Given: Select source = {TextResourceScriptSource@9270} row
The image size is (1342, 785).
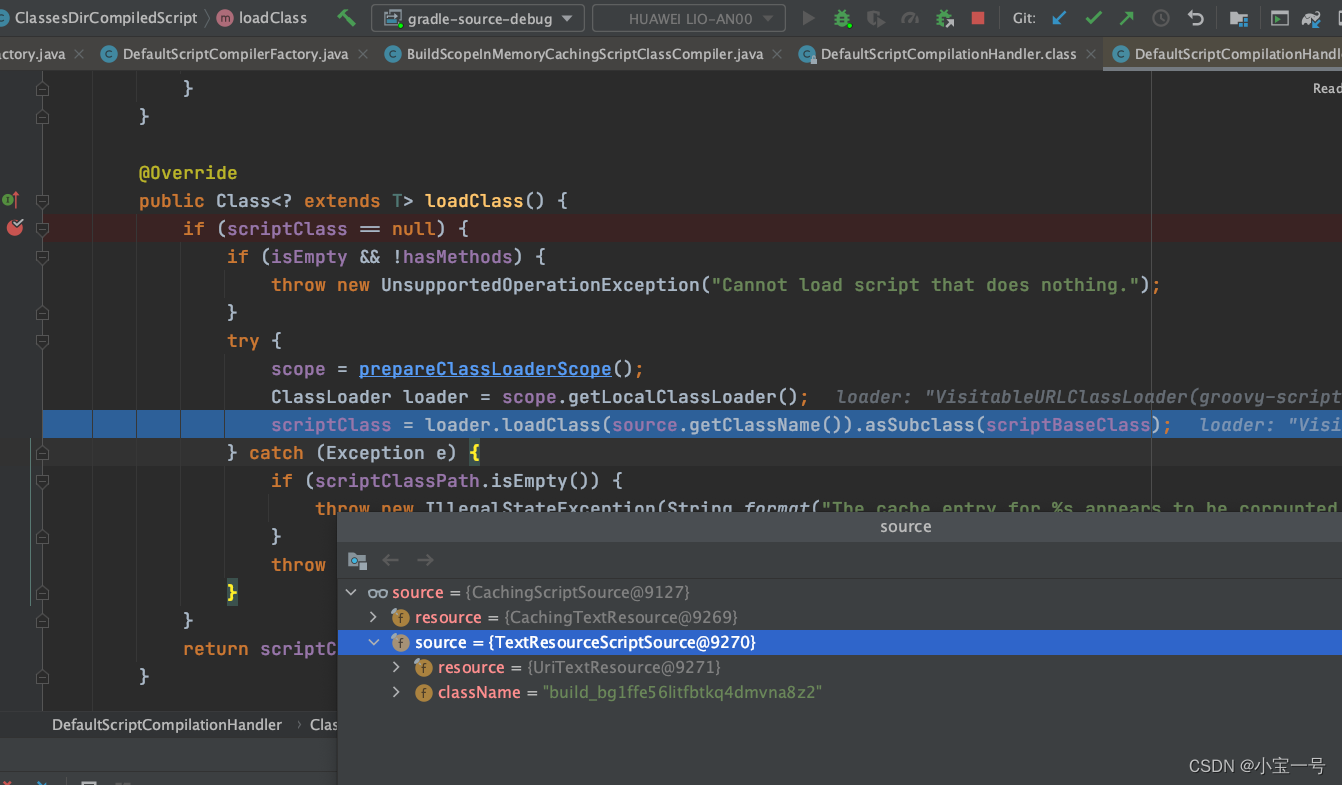Looking at the screenshot, I should coord(840,642).
